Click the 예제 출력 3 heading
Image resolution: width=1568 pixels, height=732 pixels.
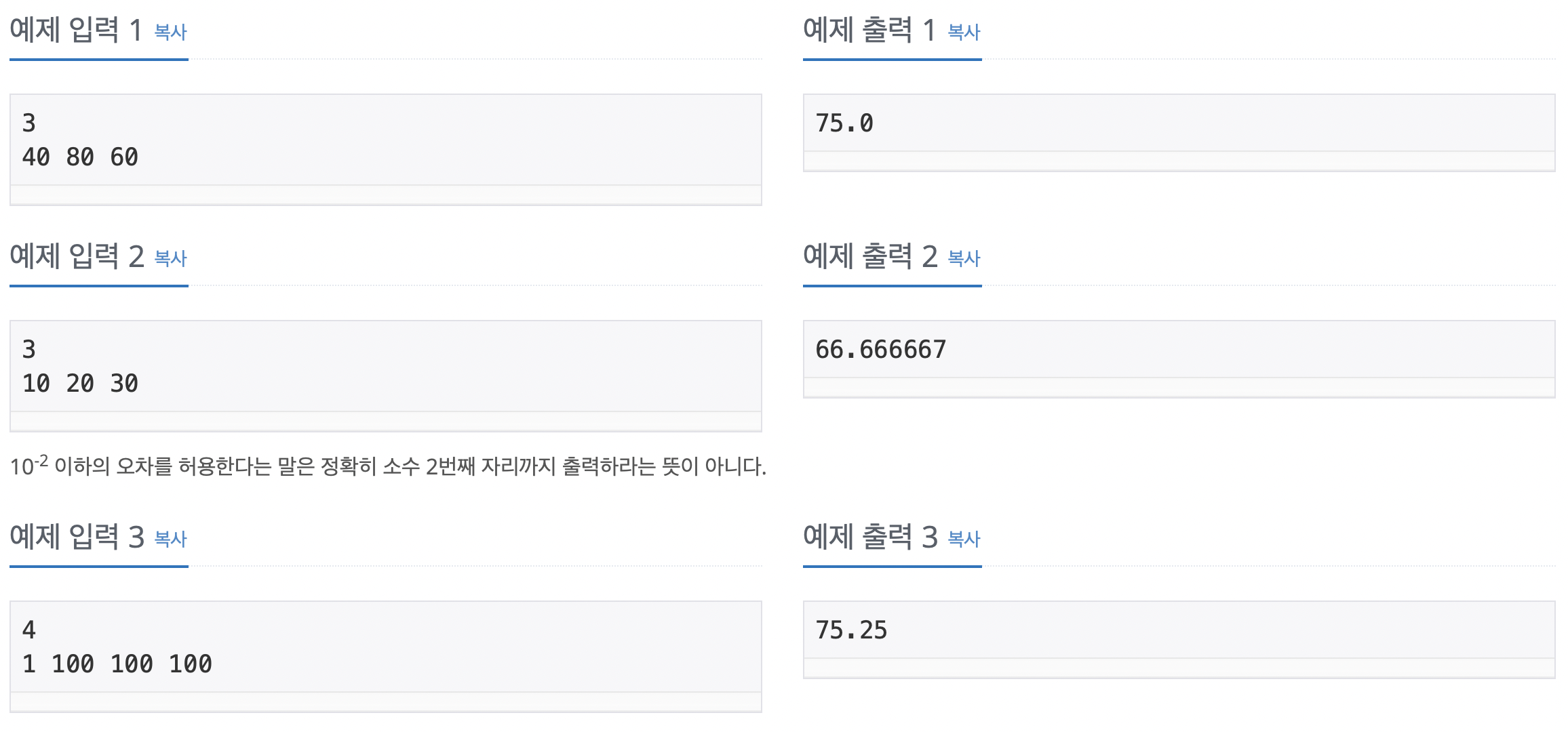[x=870, y=537]
